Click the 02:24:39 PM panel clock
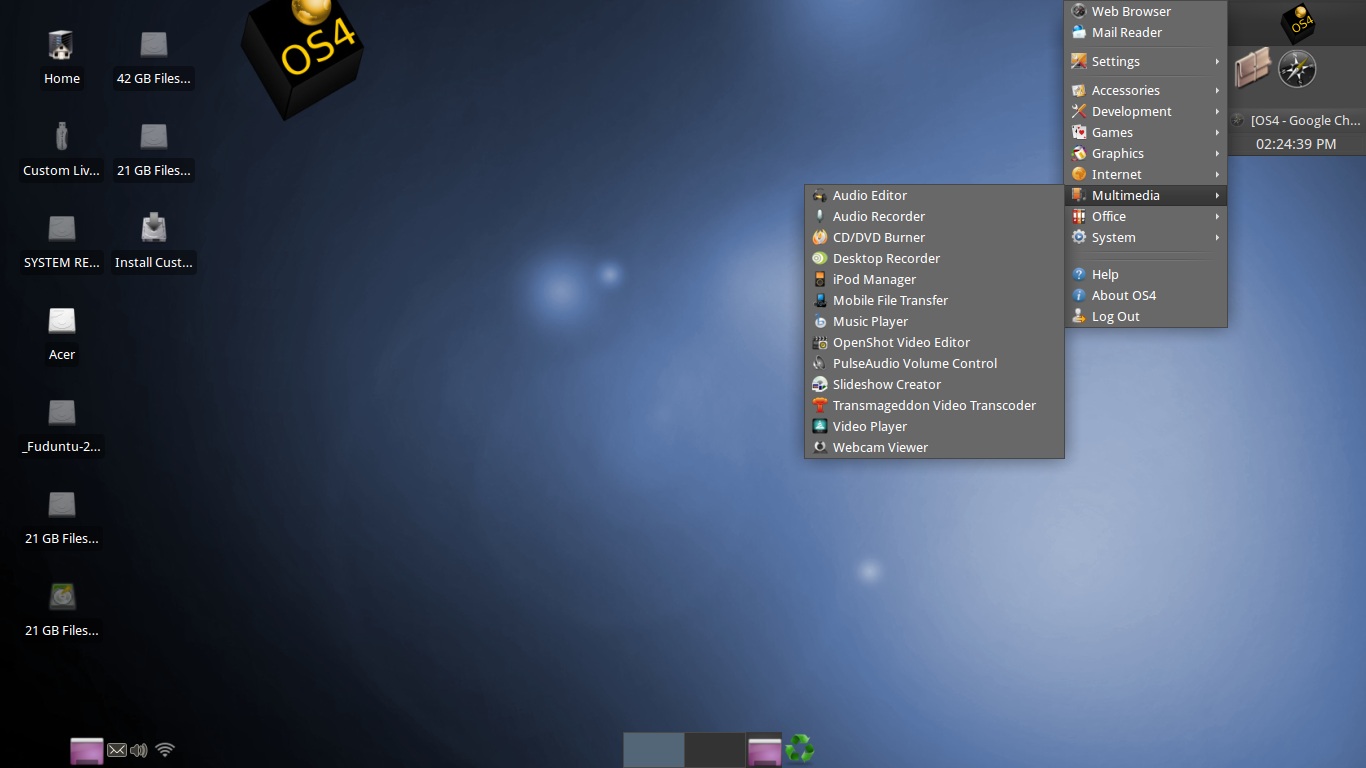The height and width of the screenshot is (768, 1366). (x=1296, y=144)
